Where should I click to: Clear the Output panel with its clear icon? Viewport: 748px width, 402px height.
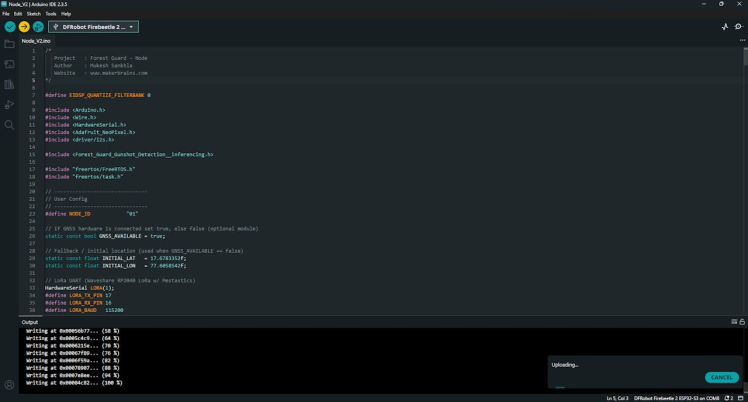tap(734, 322)
